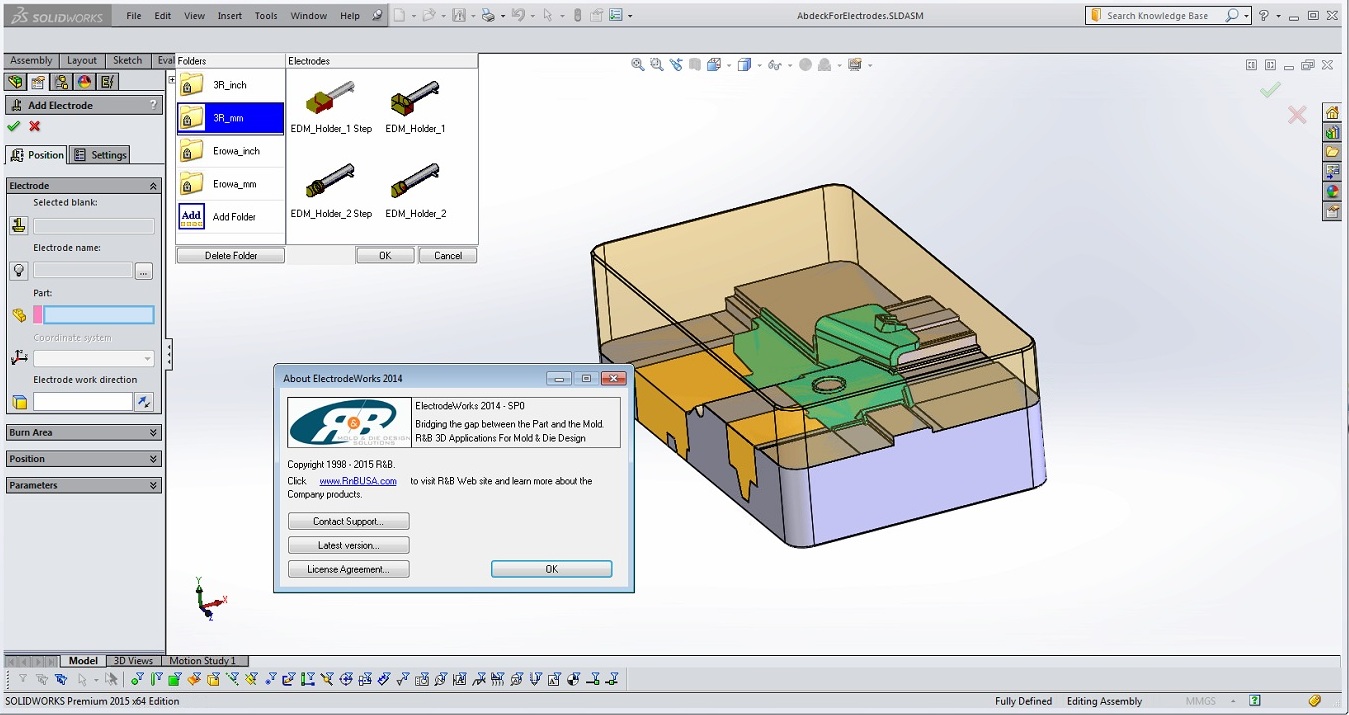Open the Display Style dropdown arrow
The width and height of the screenshot is (1349, 715).
[x=759, y=66]
